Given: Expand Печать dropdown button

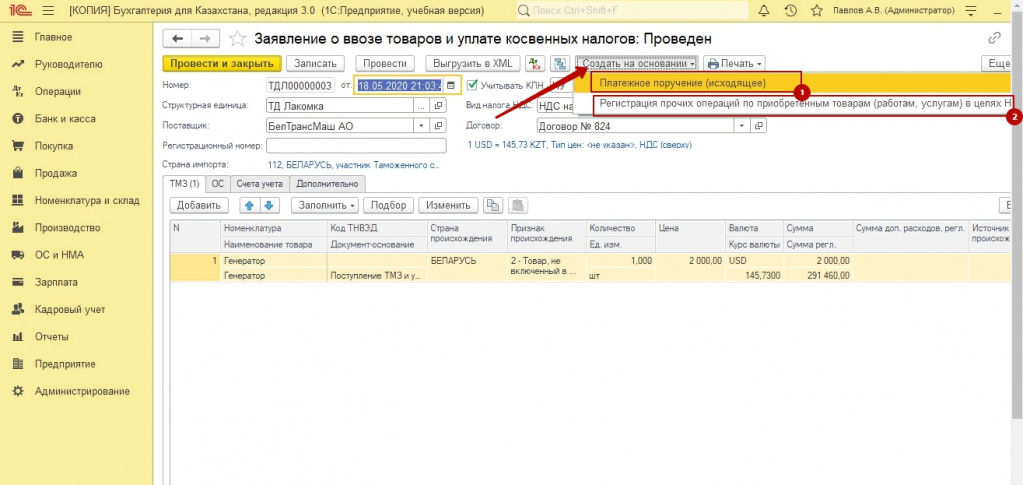Looking at the screenshot, I should pos(734,63).
